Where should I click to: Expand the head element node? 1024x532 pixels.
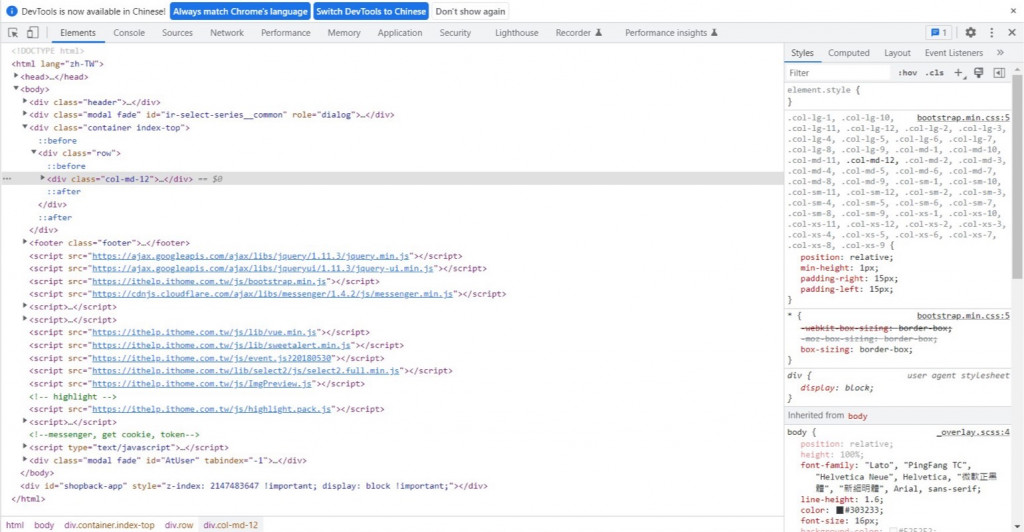[x=16, y=76]
